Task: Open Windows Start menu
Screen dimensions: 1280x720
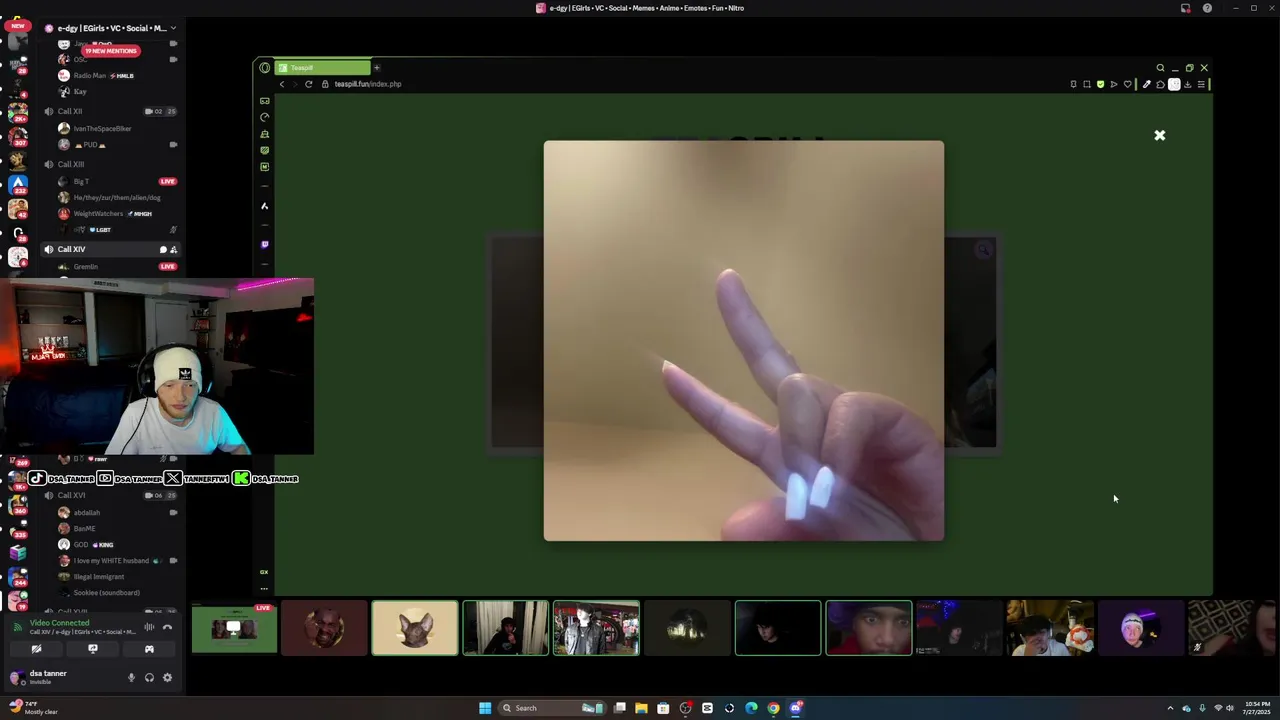Action: [x=485, y=708]
